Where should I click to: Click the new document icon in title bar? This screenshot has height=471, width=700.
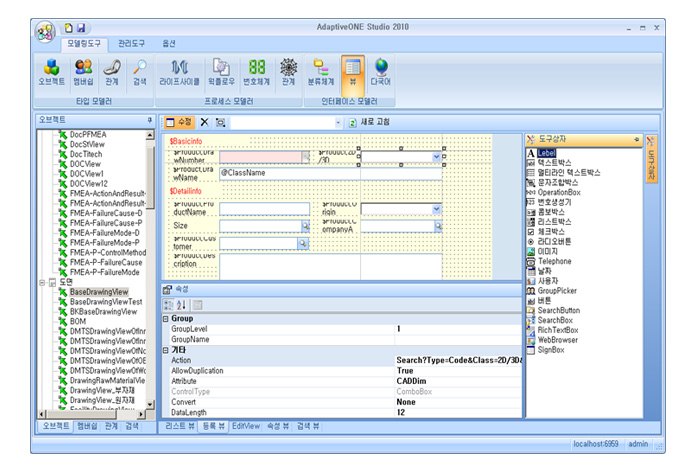pyautogui.click(x=68, y=28)
